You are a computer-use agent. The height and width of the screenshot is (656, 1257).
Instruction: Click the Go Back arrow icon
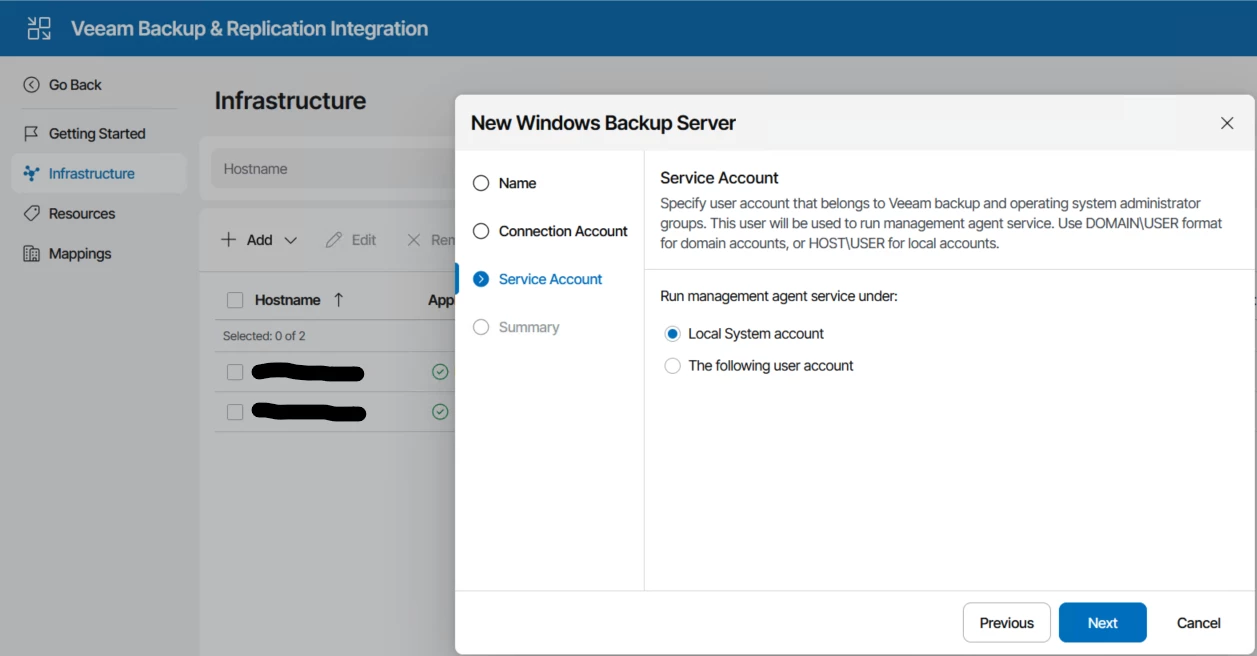32,85
